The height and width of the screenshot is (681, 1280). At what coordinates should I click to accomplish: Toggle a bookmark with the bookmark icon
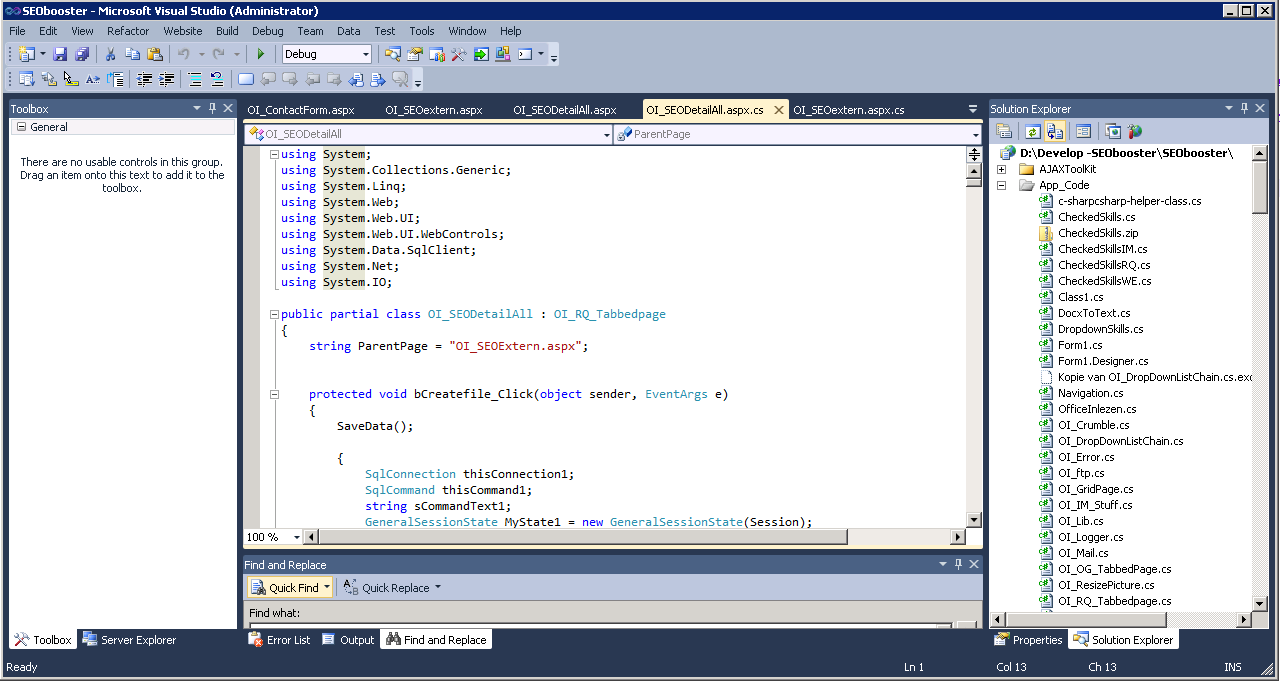click(x=245, y=79)
